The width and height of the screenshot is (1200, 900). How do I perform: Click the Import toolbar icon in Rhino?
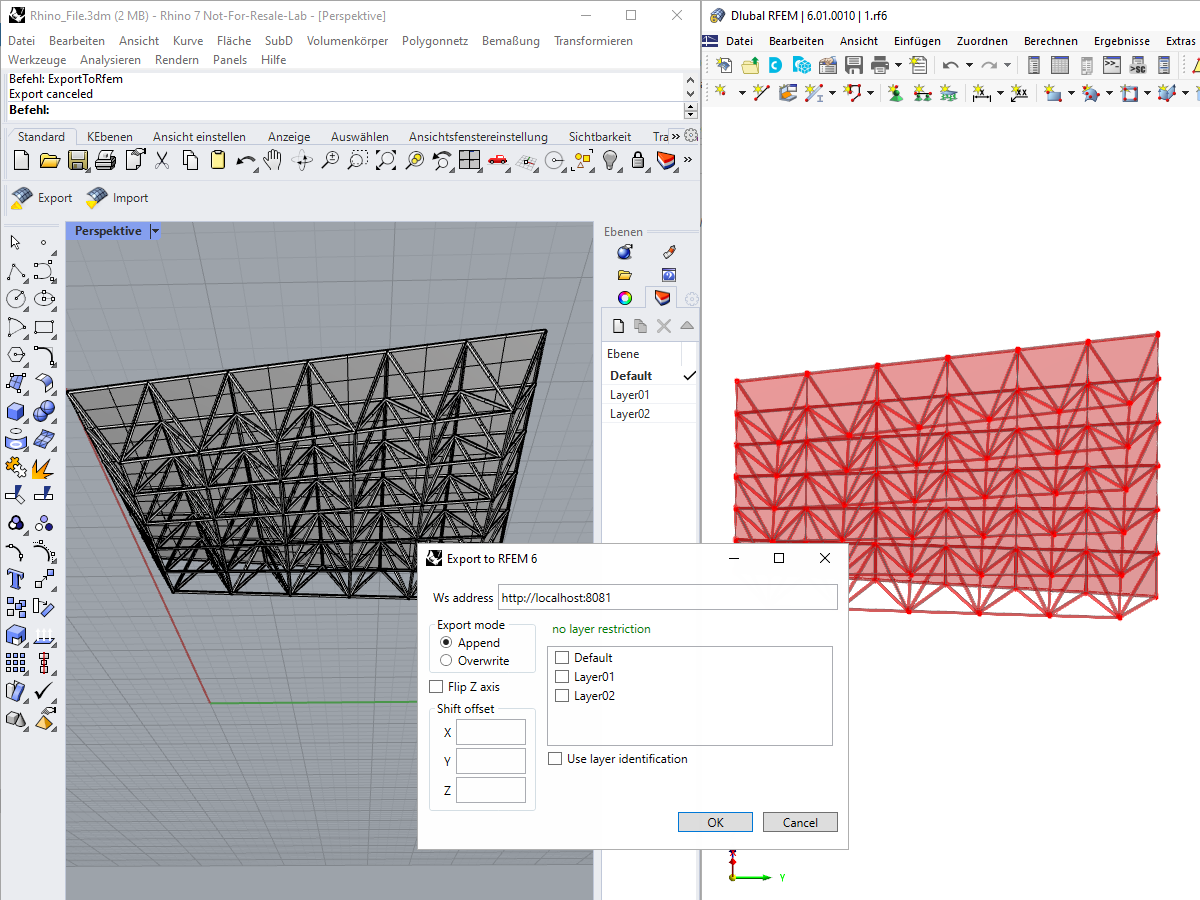pos(117,198)
